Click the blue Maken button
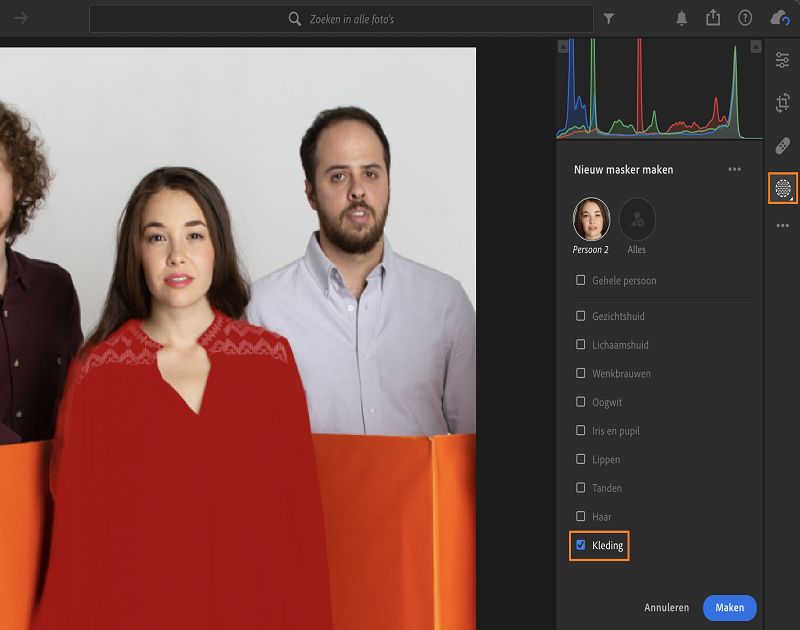Viewport: 800px width, 630px height. coord(730,608)
